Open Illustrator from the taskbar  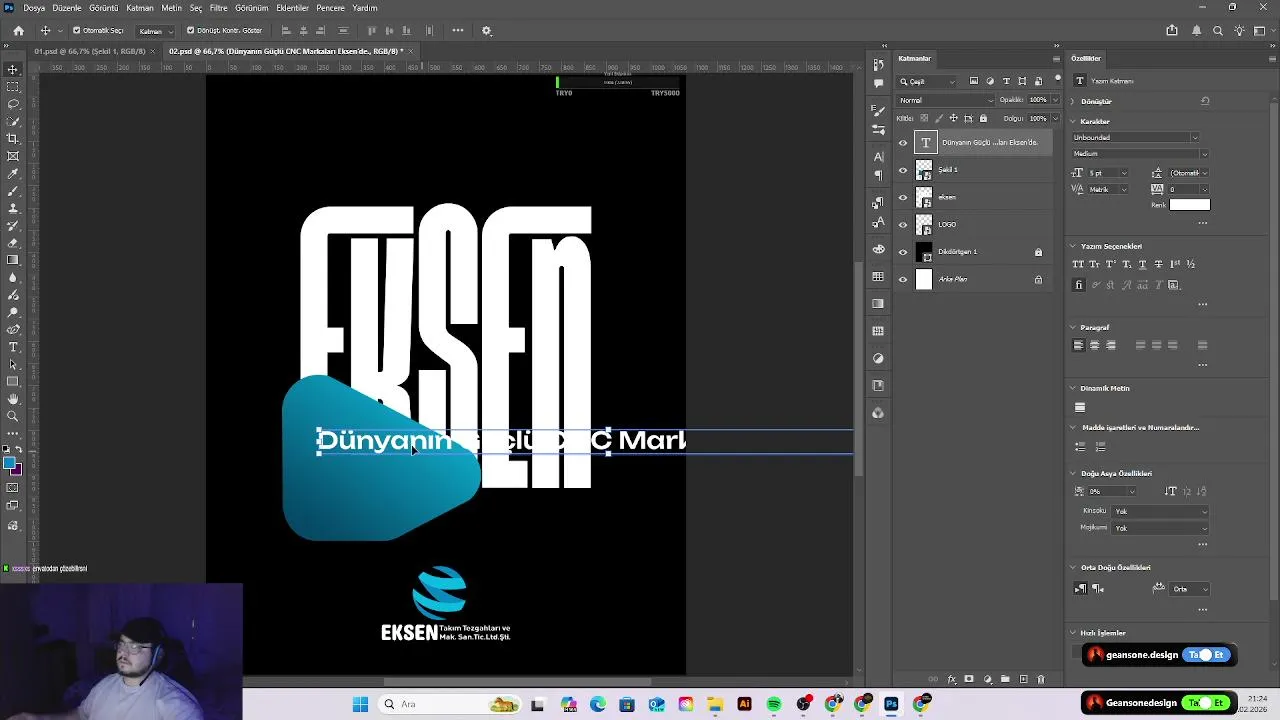point(744,704)
